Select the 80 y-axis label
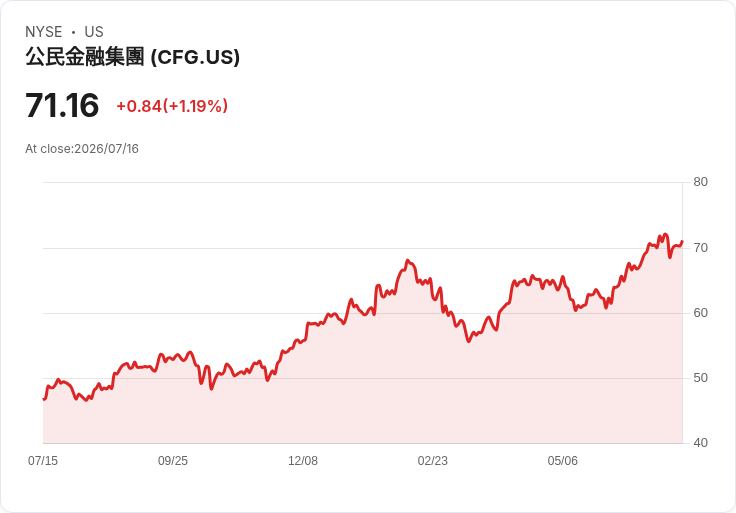This screenshot has width=736, height=513. coord(700,182)
